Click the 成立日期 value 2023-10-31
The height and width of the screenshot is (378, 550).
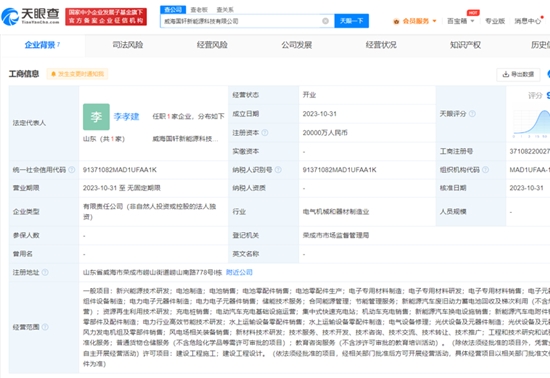coord(320,114)
